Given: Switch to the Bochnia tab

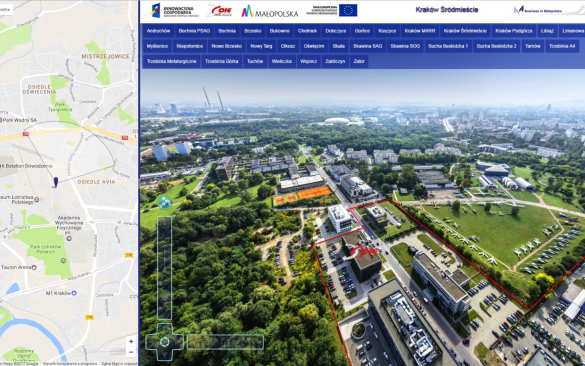Looking at the screenshot, I should pos(227,31).
